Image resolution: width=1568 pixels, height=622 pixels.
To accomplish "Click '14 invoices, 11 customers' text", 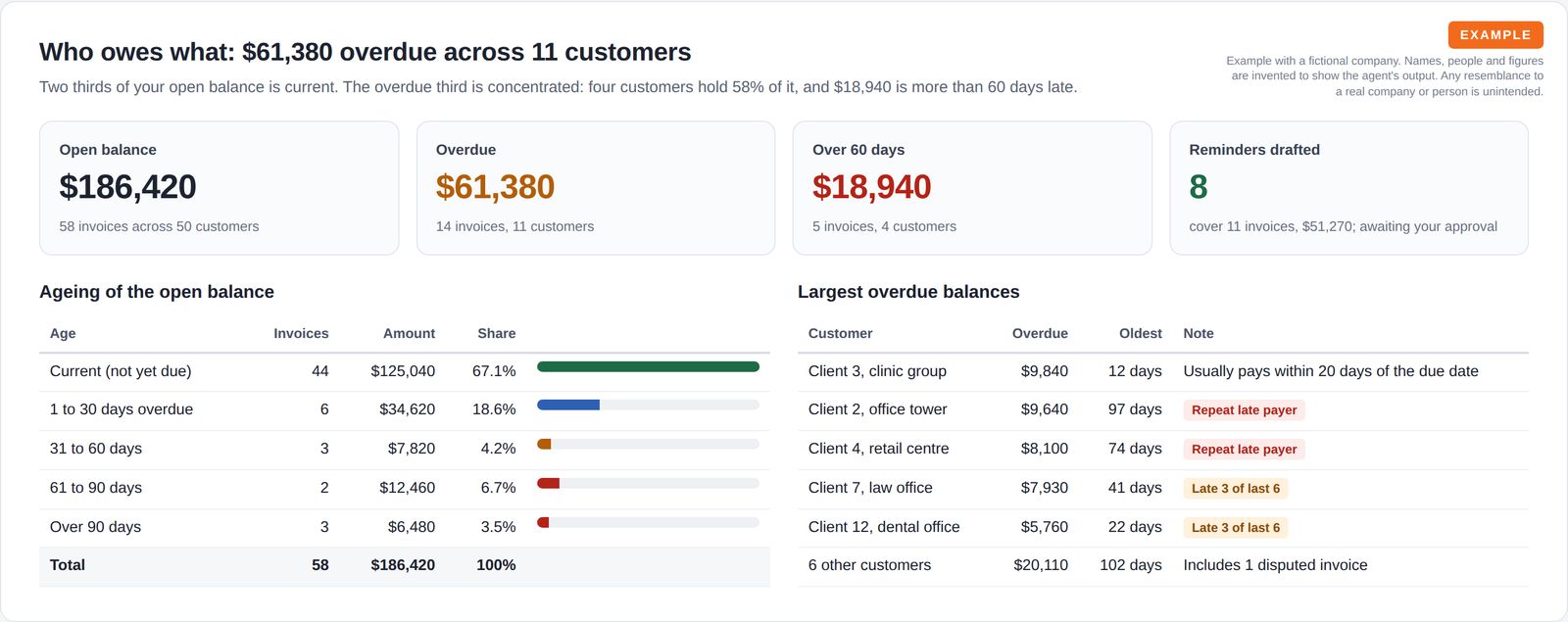I will (514, 226).
